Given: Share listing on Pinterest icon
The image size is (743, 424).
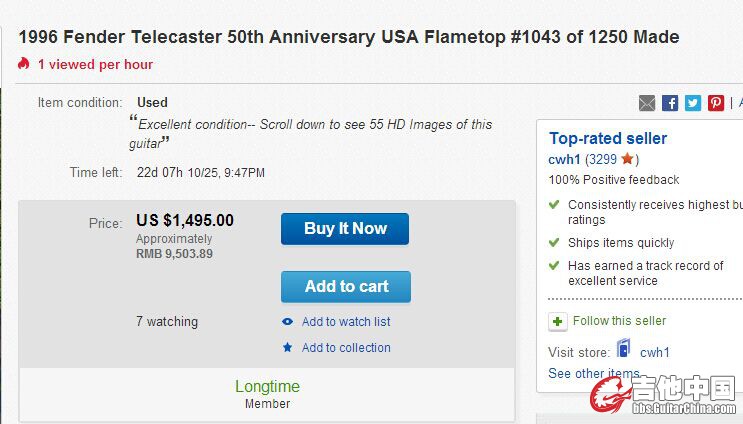Looking at the screenshot, I should point(716,103).
